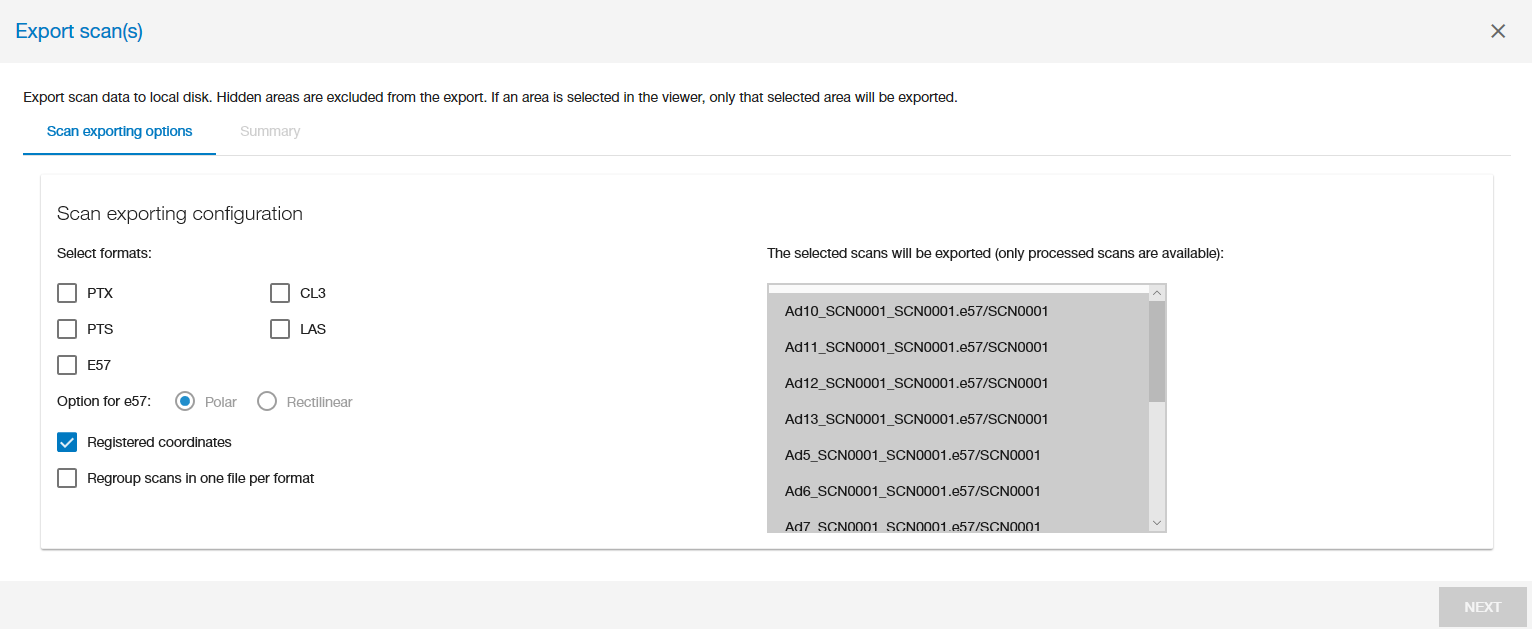The width and height of the screenshot is (1532, 629).
Task: Enable the PTX format checkbox
Action: click(67, 293)
